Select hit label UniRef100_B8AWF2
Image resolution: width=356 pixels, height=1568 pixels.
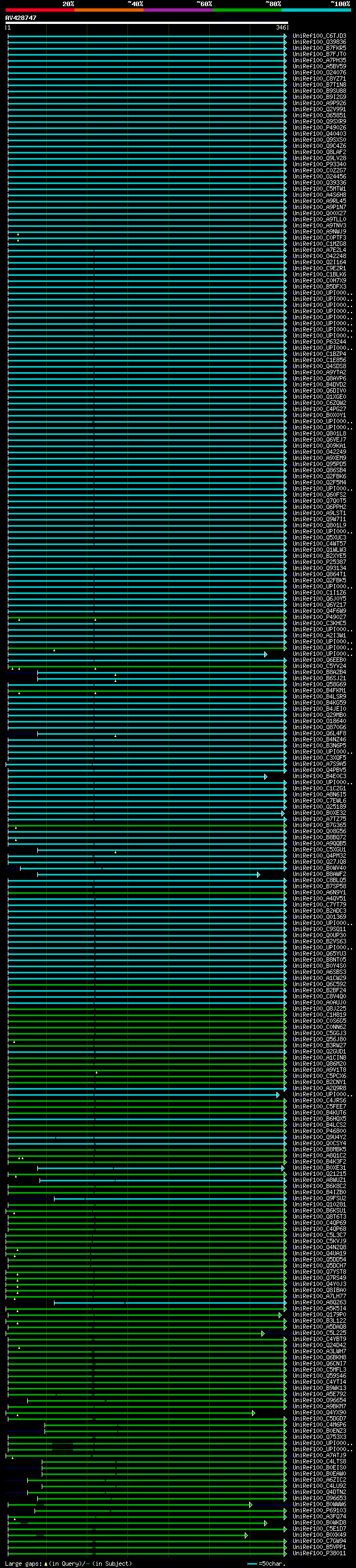tap(319, 875)
